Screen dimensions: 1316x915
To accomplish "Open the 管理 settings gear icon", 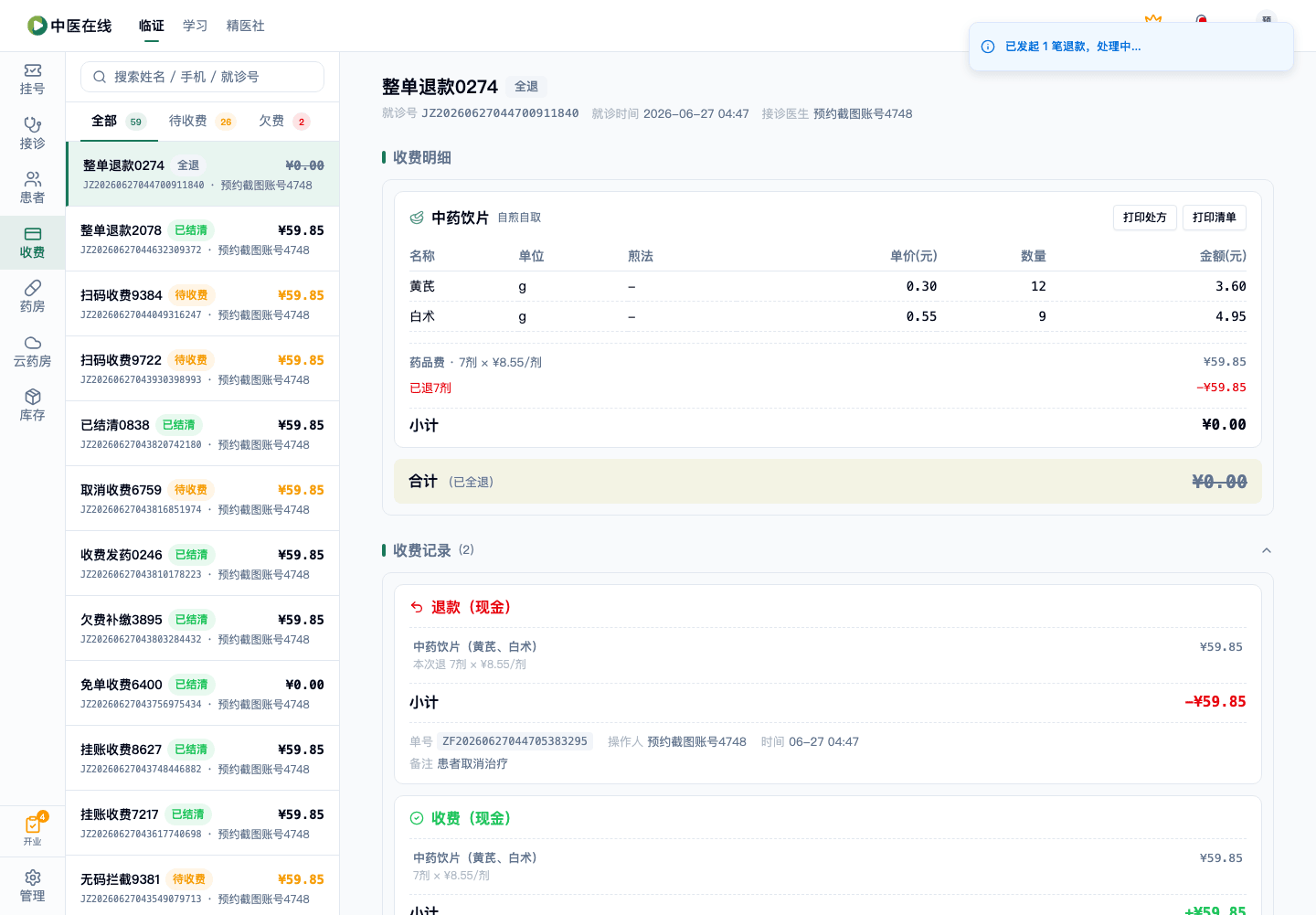I will click(x=32, y=887).
